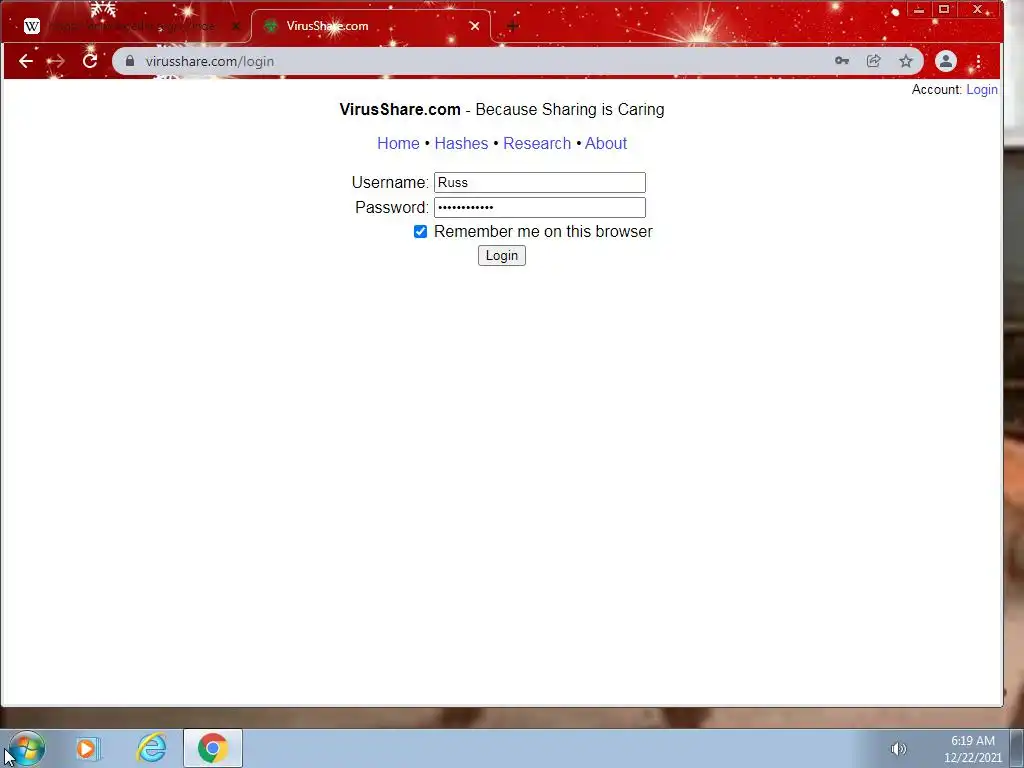The width and height of the screenshot is (1024, 768).
Task: Open a new browser tab
Action: click(513, 26)
